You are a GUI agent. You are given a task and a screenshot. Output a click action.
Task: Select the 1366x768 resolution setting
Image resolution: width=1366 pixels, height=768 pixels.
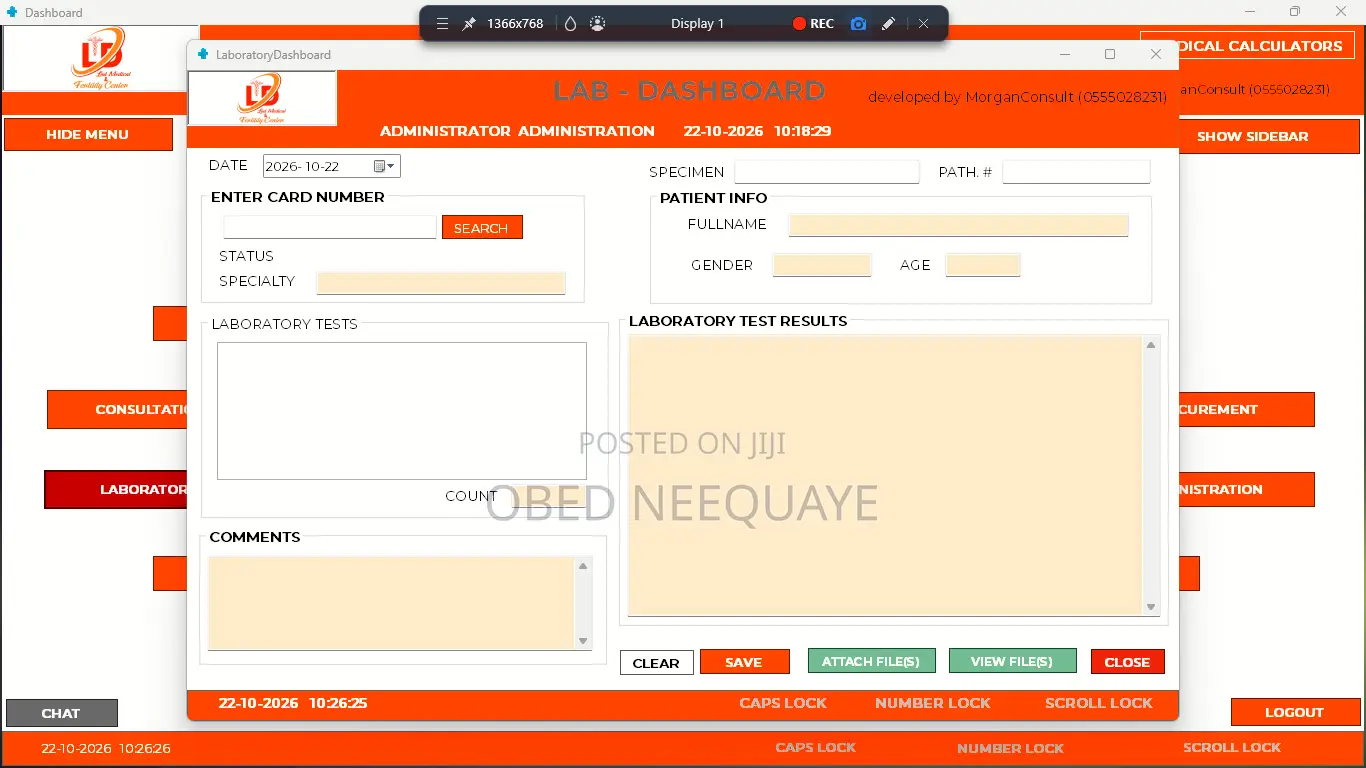point(515,23)
